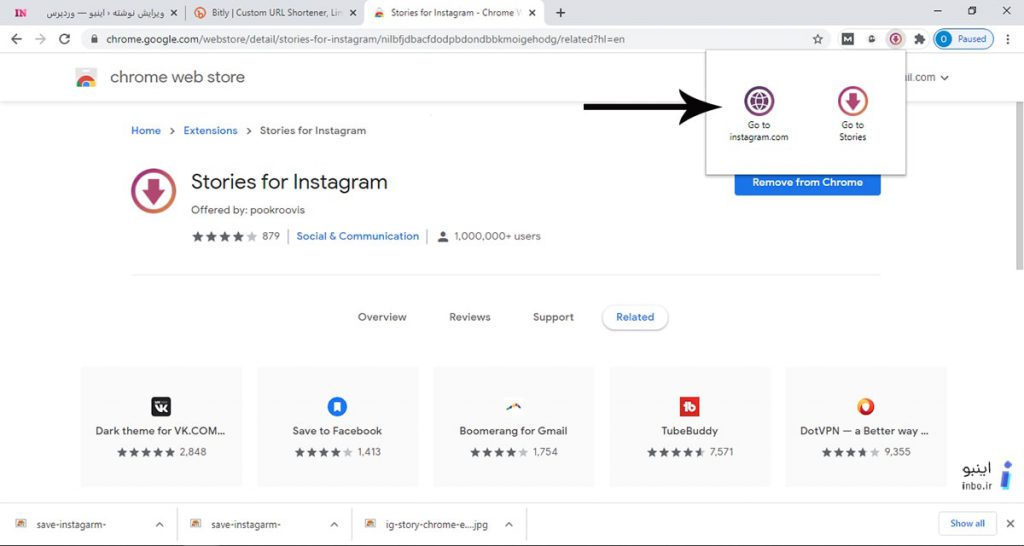Click the browser forward arrow

(x=40, y=39)
